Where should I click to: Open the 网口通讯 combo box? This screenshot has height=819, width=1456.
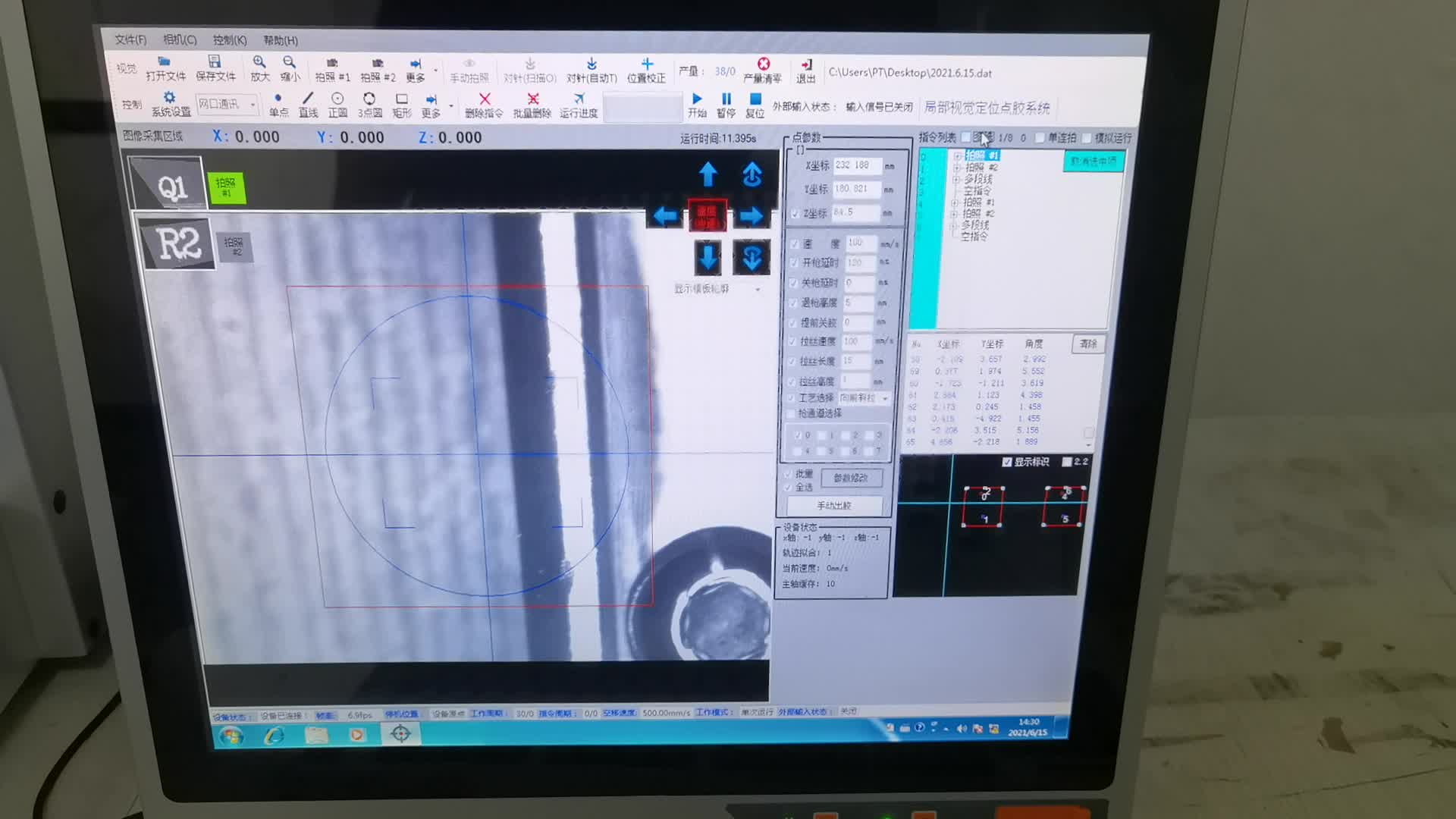(x=227, y=104)
